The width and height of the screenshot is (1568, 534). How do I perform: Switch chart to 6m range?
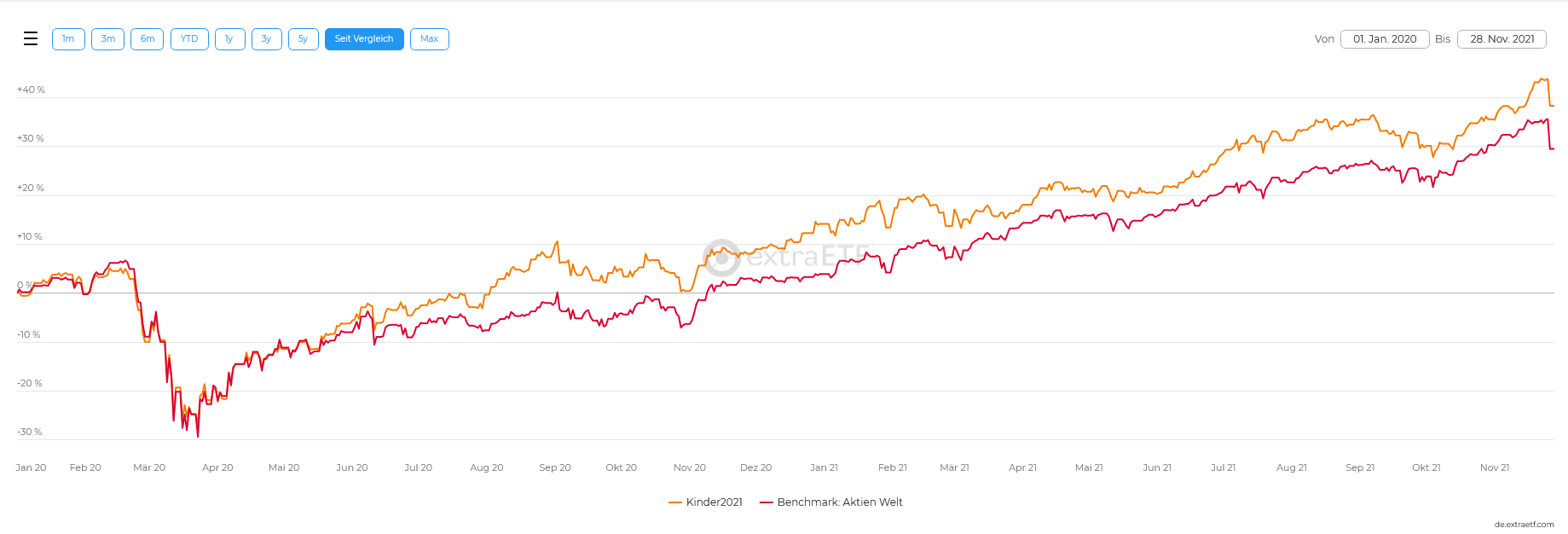(x=148, y=39)
